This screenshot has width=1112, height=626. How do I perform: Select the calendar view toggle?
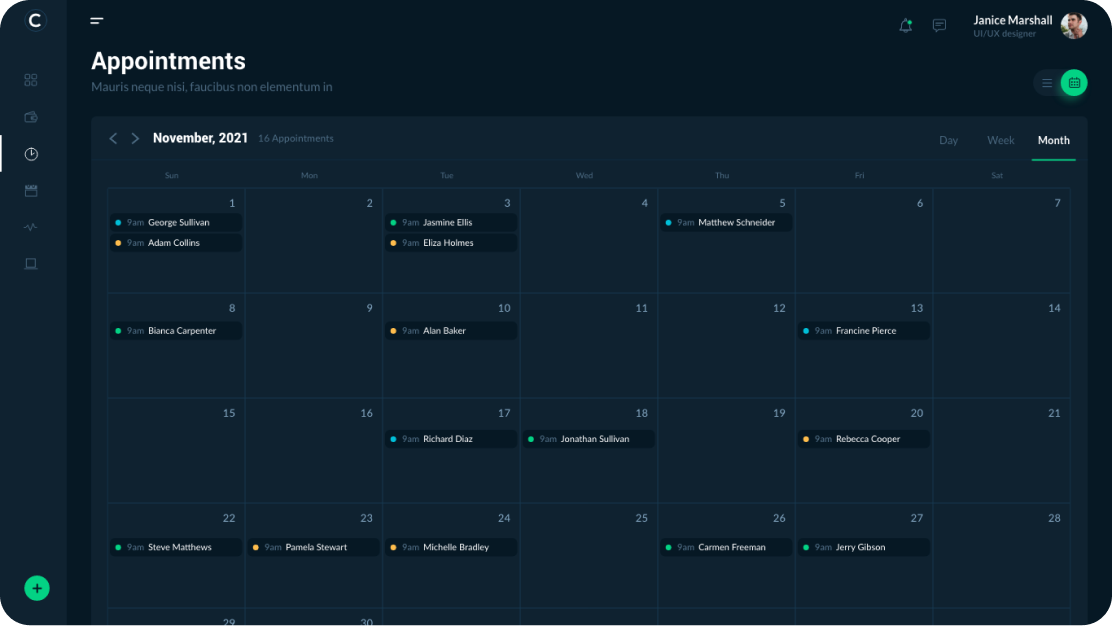point(1074,83)
